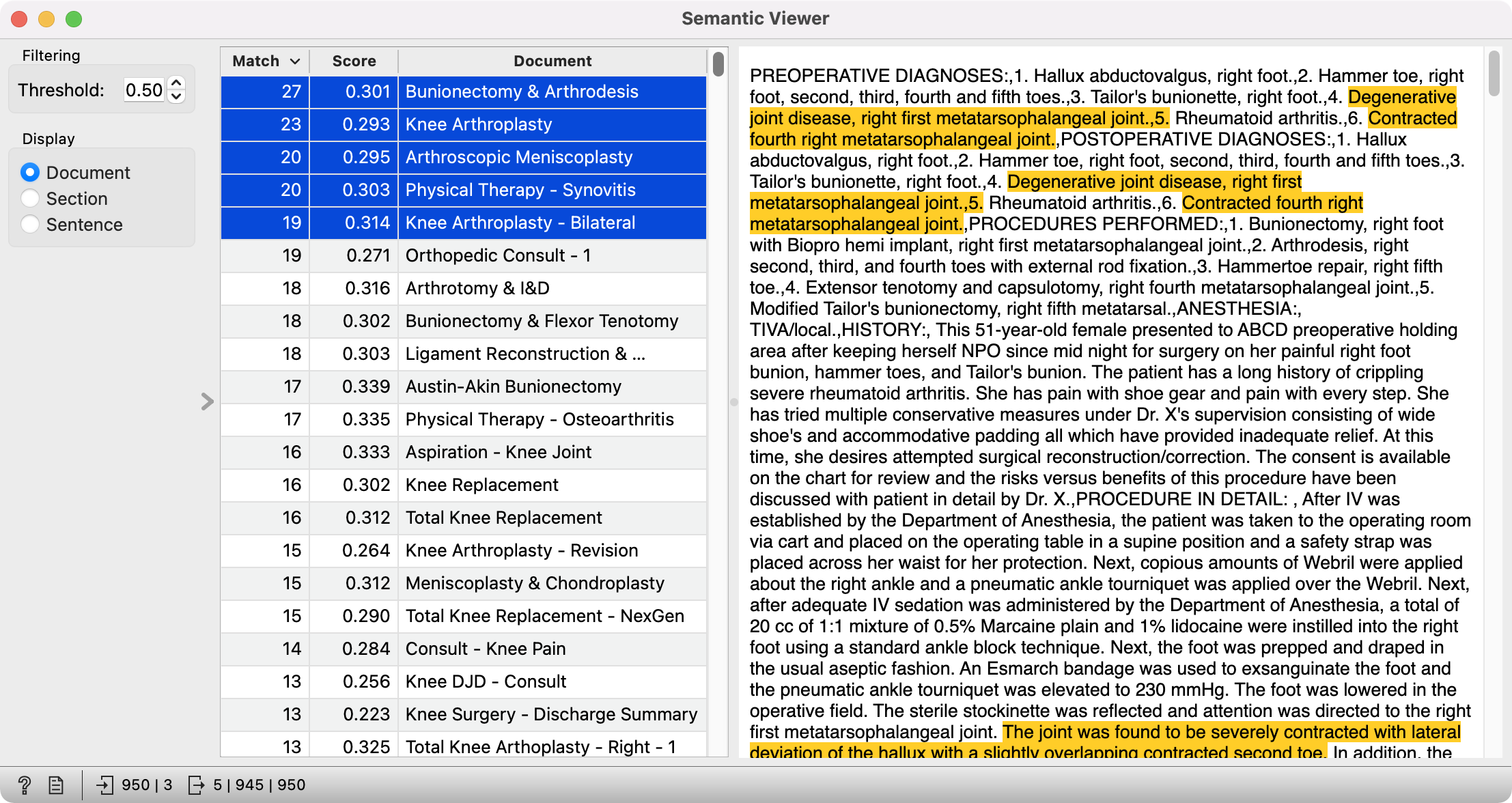Click the table's vertical scrollbar thumb
This screenshot has height=803, width=1512.
(718, 64)
